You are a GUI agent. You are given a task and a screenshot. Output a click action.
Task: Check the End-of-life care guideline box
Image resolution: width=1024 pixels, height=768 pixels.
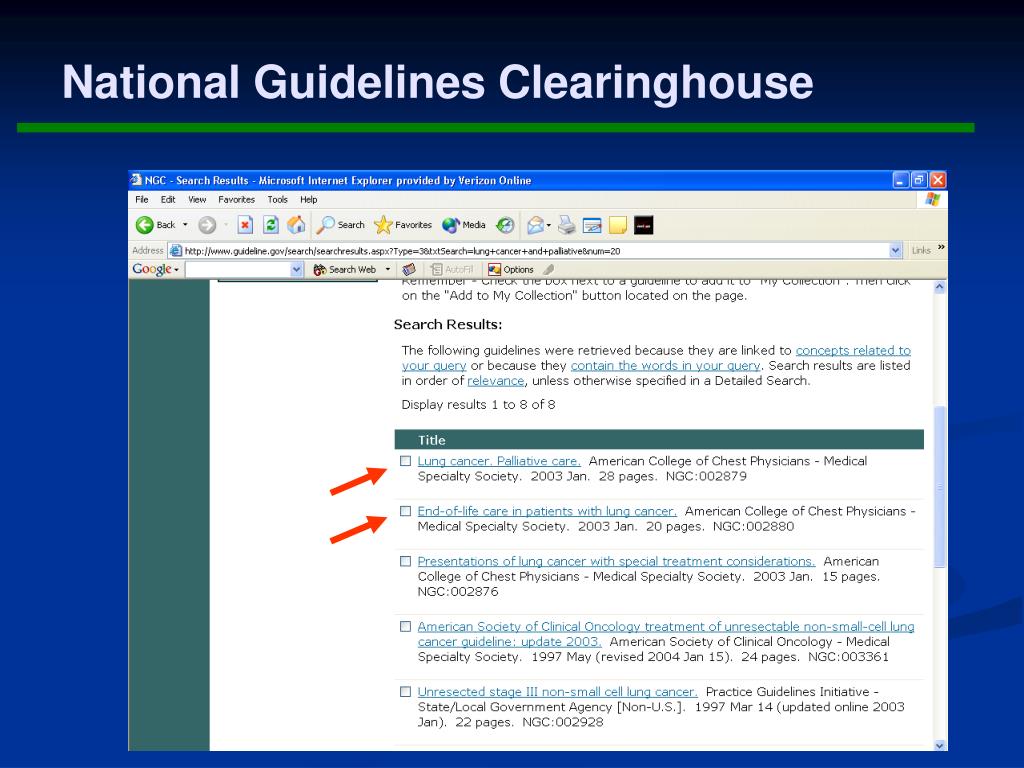pyautogui.click(x=406, y=511)
